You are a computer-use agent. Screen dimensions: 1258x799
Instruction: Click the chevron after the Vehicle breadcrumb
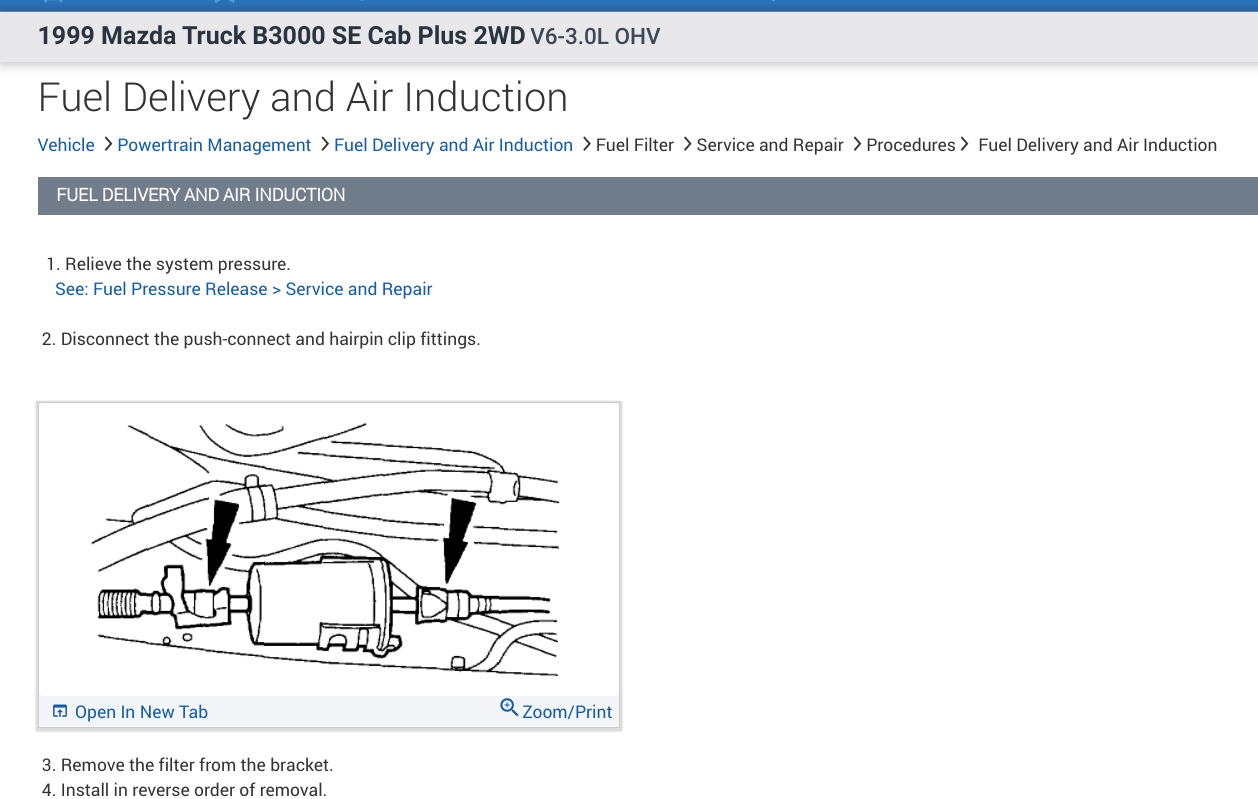(107, 144)
